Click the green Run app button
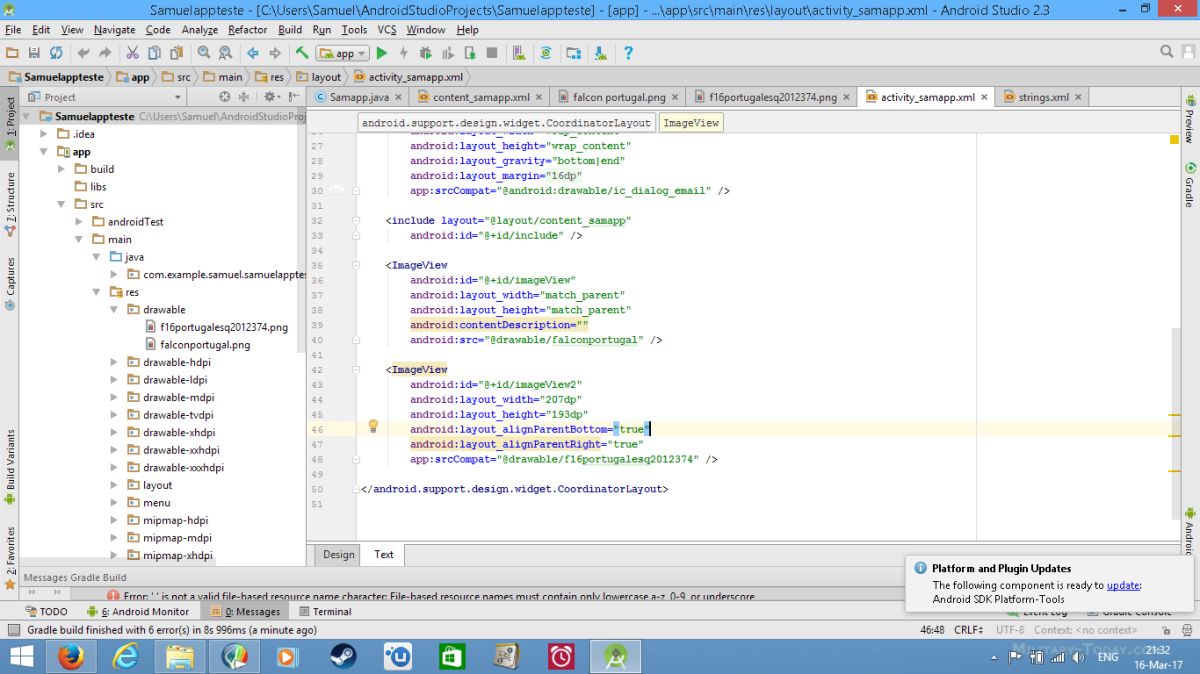 point(382,53)
